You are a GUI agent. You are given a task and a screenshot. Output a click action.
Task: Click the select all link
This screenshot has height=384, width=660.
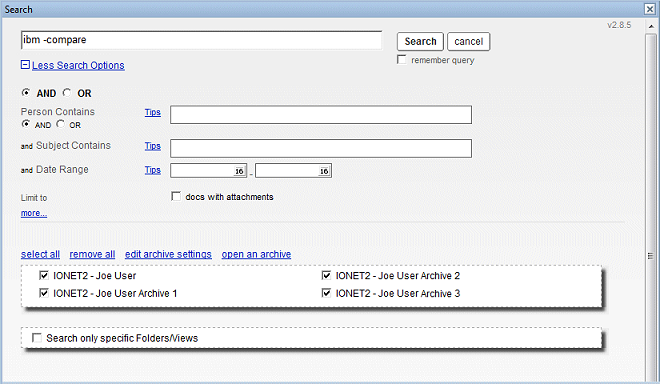pos(40,254)
